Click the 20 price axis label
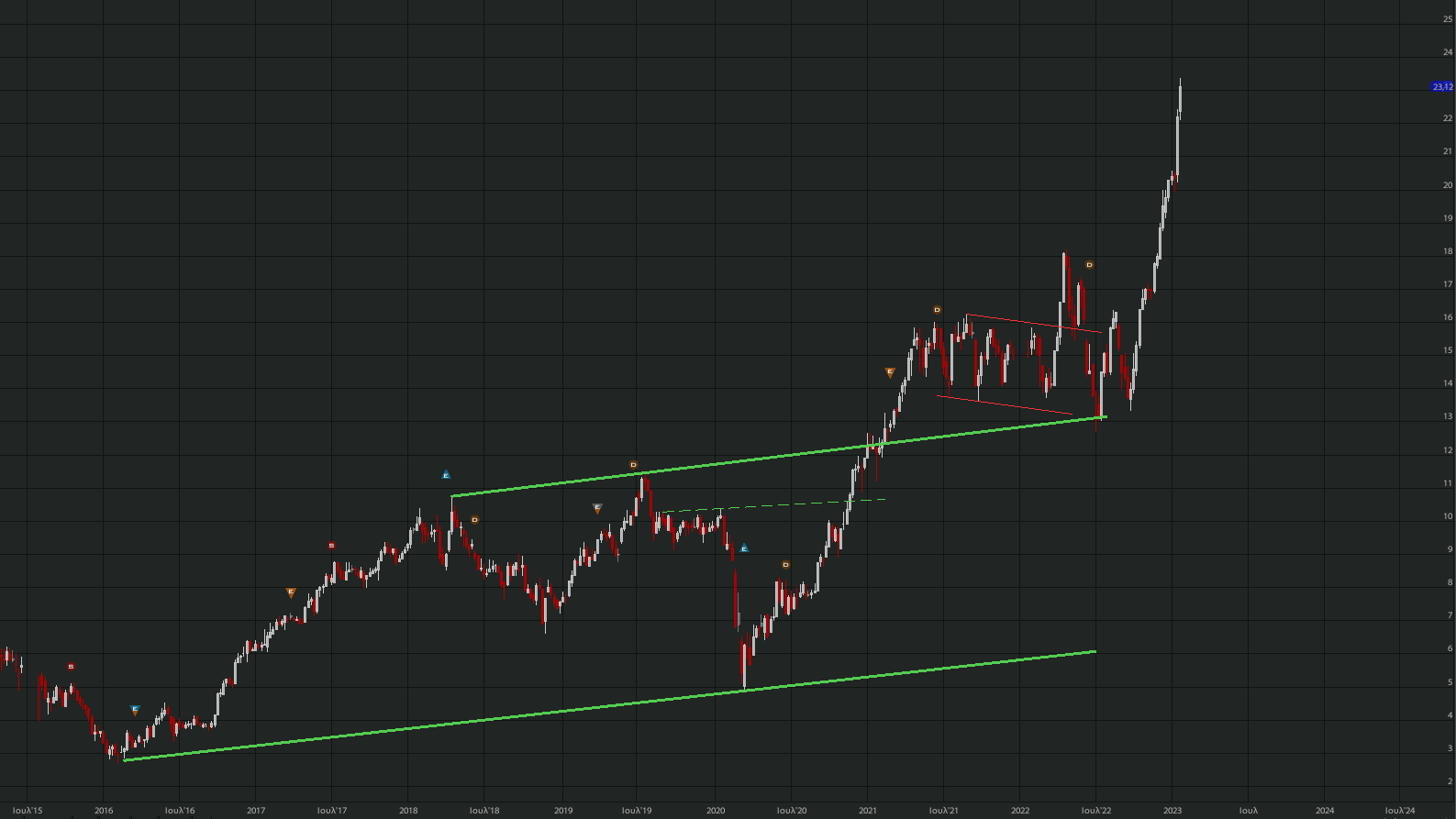1456x819 pixels. point(1449,185)
